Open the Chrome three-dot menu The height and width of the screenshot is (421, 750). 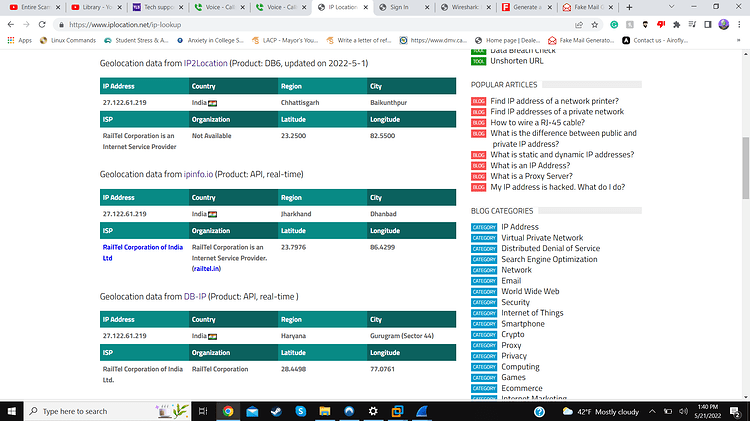(739, 24)
